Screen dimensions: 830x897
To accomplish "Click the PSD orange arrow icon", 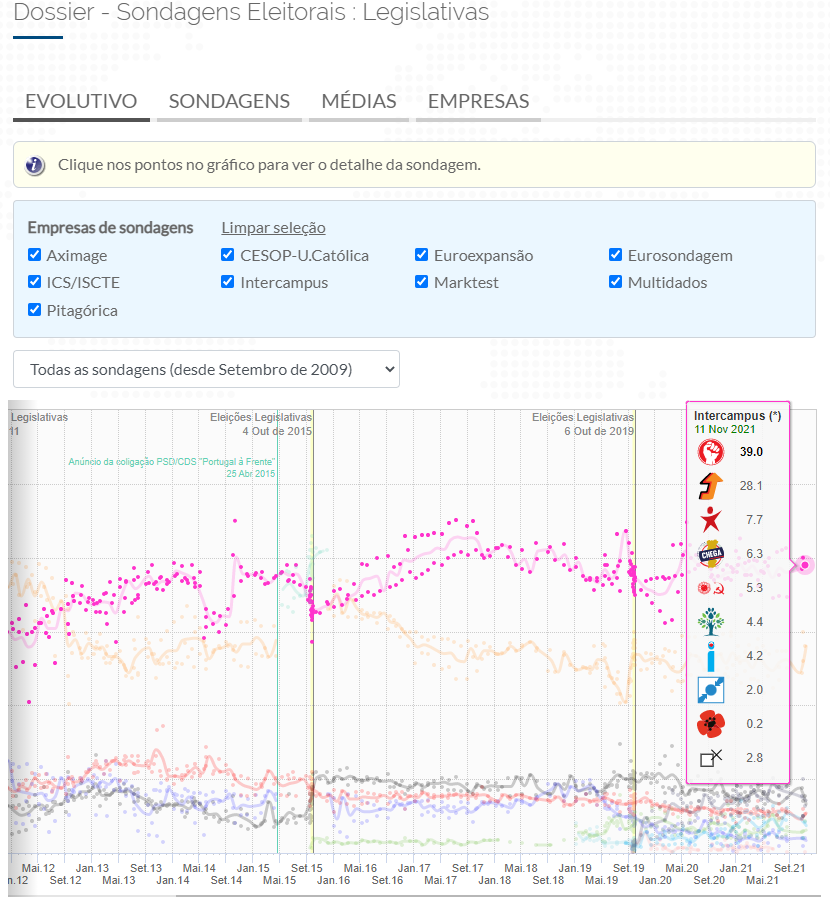I will [x=710, y=486].
